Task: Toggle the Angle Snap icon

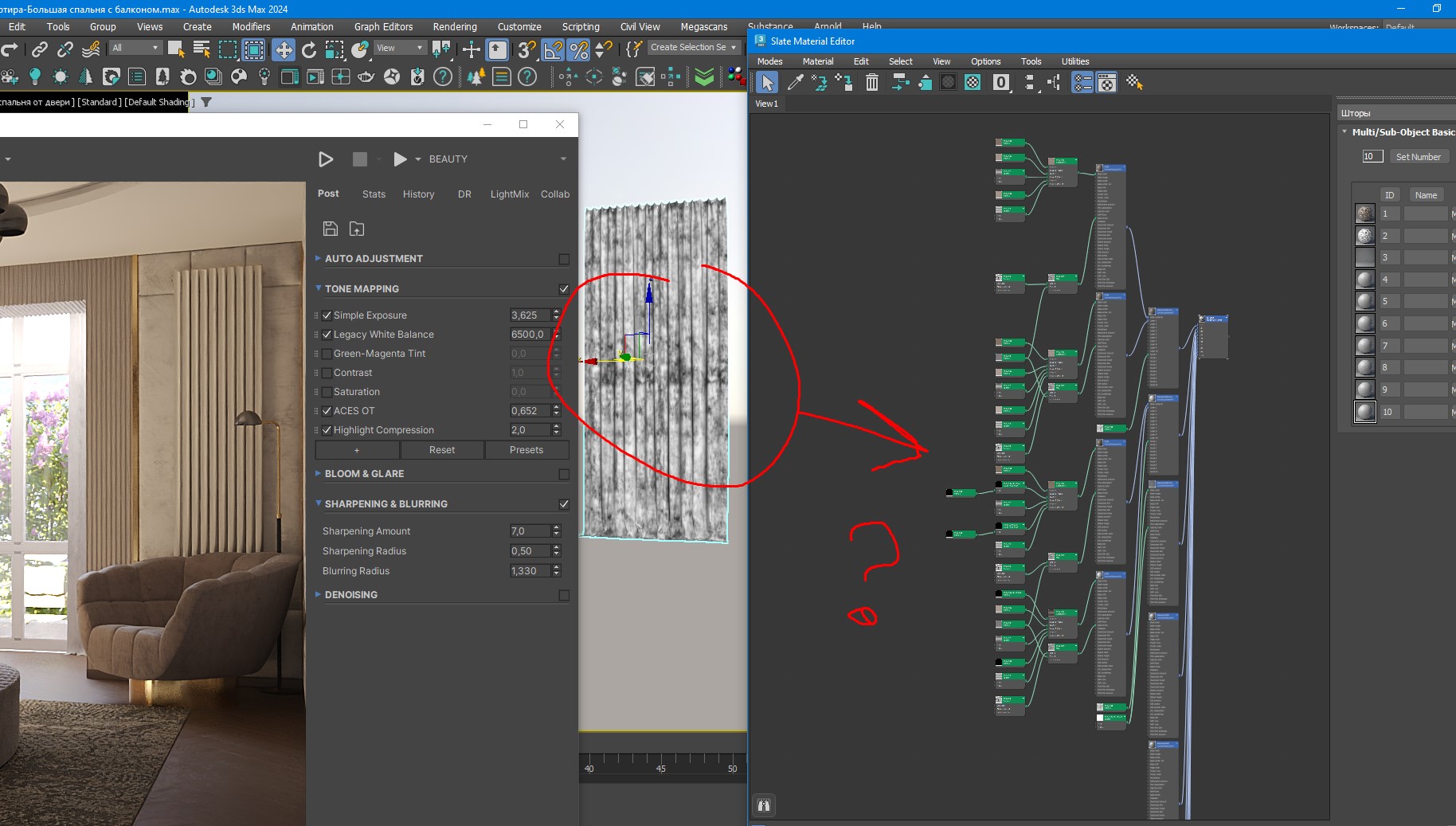Action: 553,50
